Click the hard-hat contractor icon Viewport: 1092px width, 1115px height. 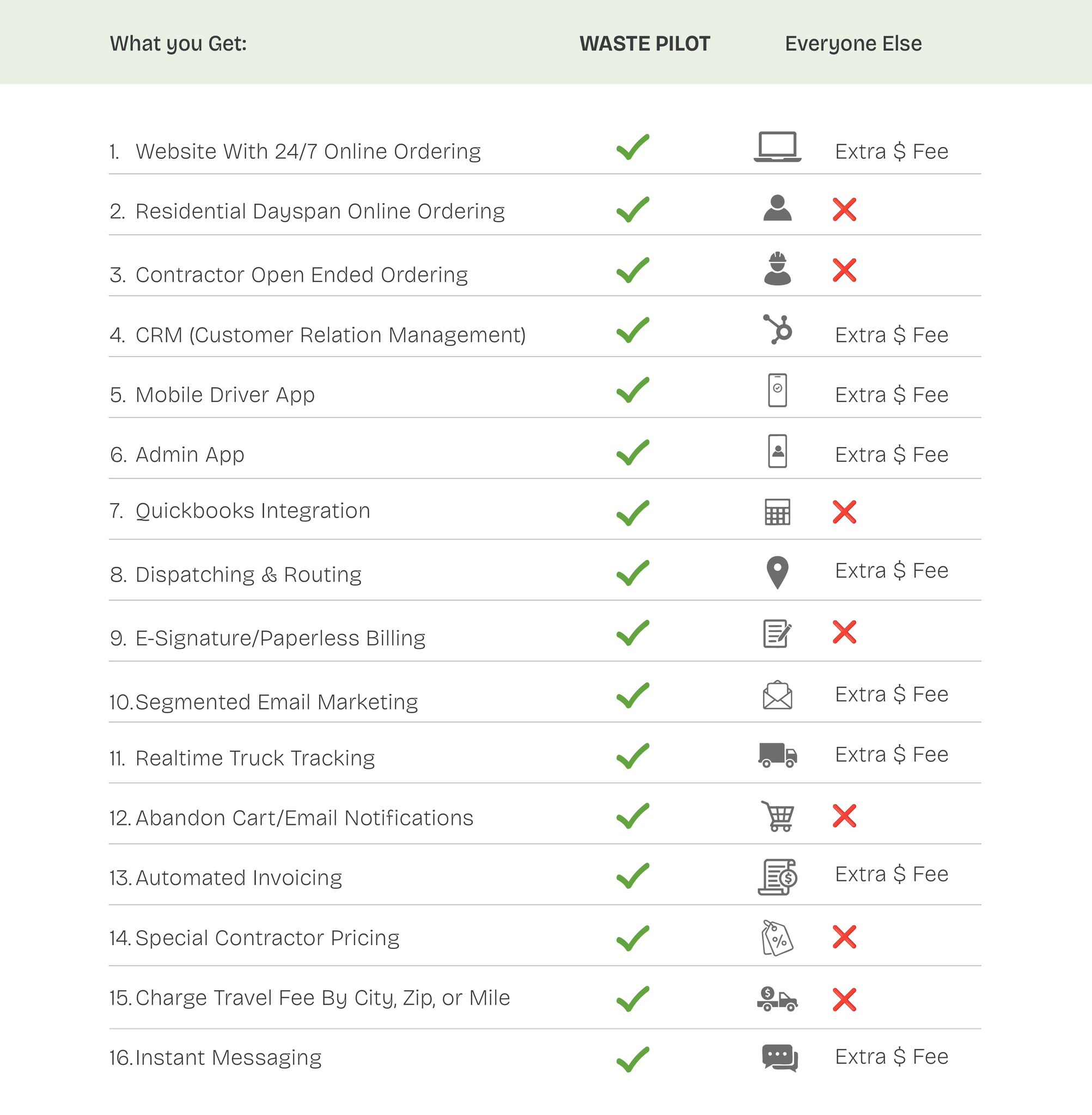click(x=777, y=269)
